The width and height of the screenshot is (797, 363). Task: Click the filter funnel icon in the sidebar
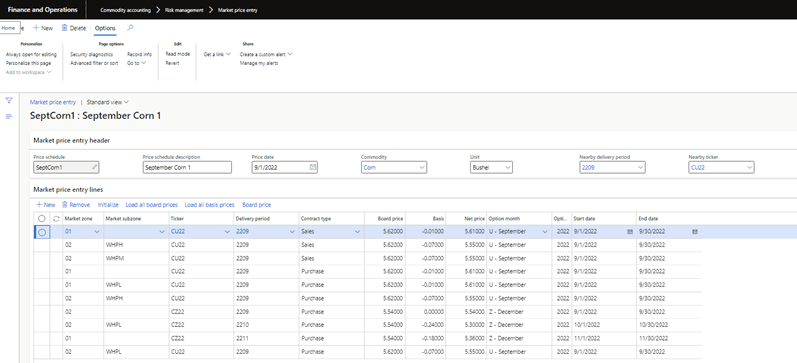click(x=9, y=100)
